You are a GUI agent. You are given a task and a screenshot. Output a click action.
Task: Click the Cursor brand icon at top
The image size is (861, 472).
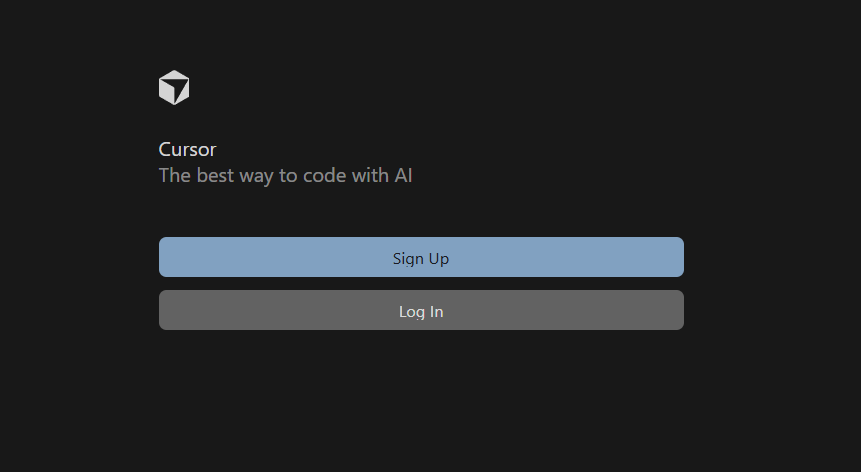pos(174,88)
